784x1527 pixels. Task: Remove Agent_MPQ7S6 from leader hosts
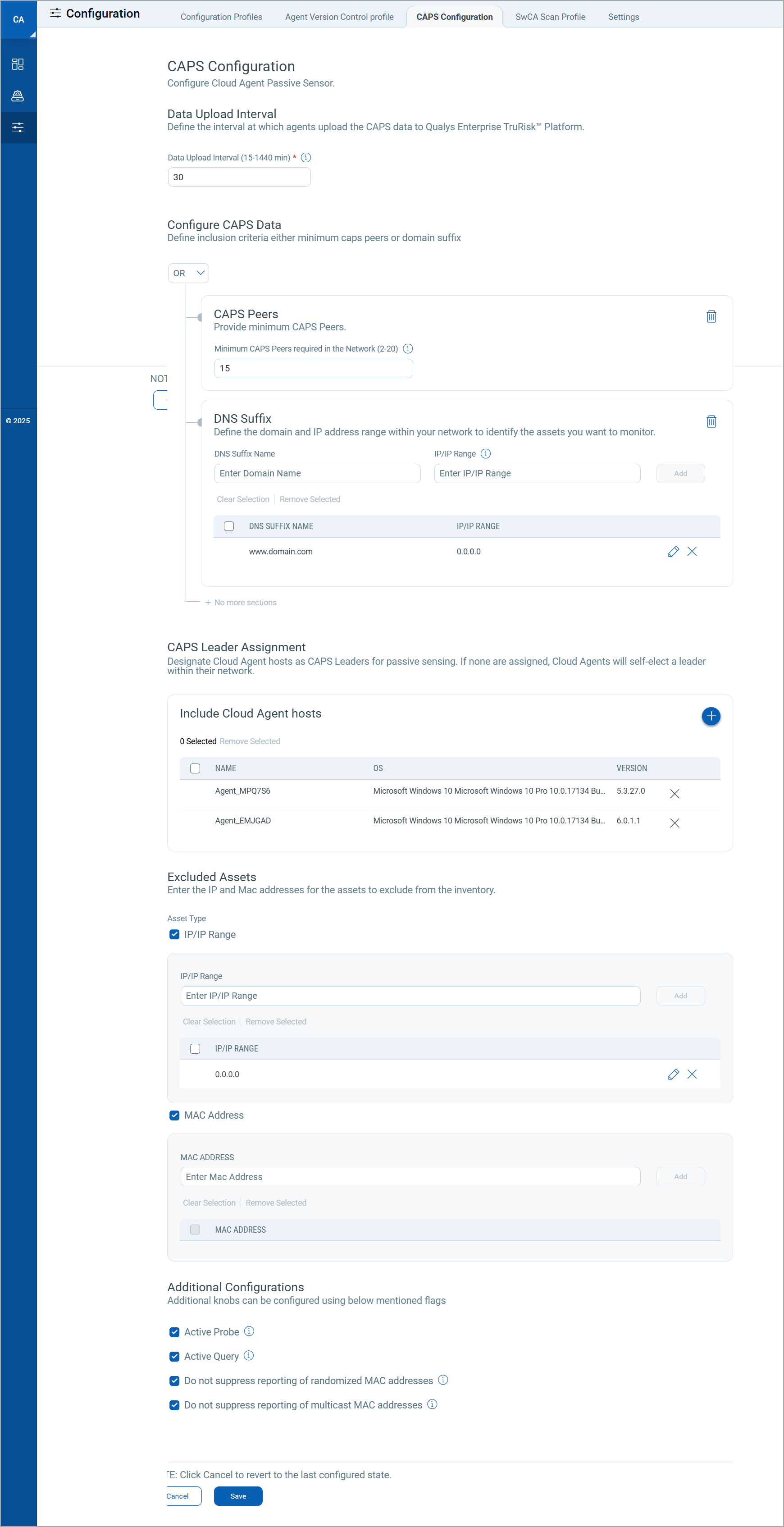tap(675, 794)
